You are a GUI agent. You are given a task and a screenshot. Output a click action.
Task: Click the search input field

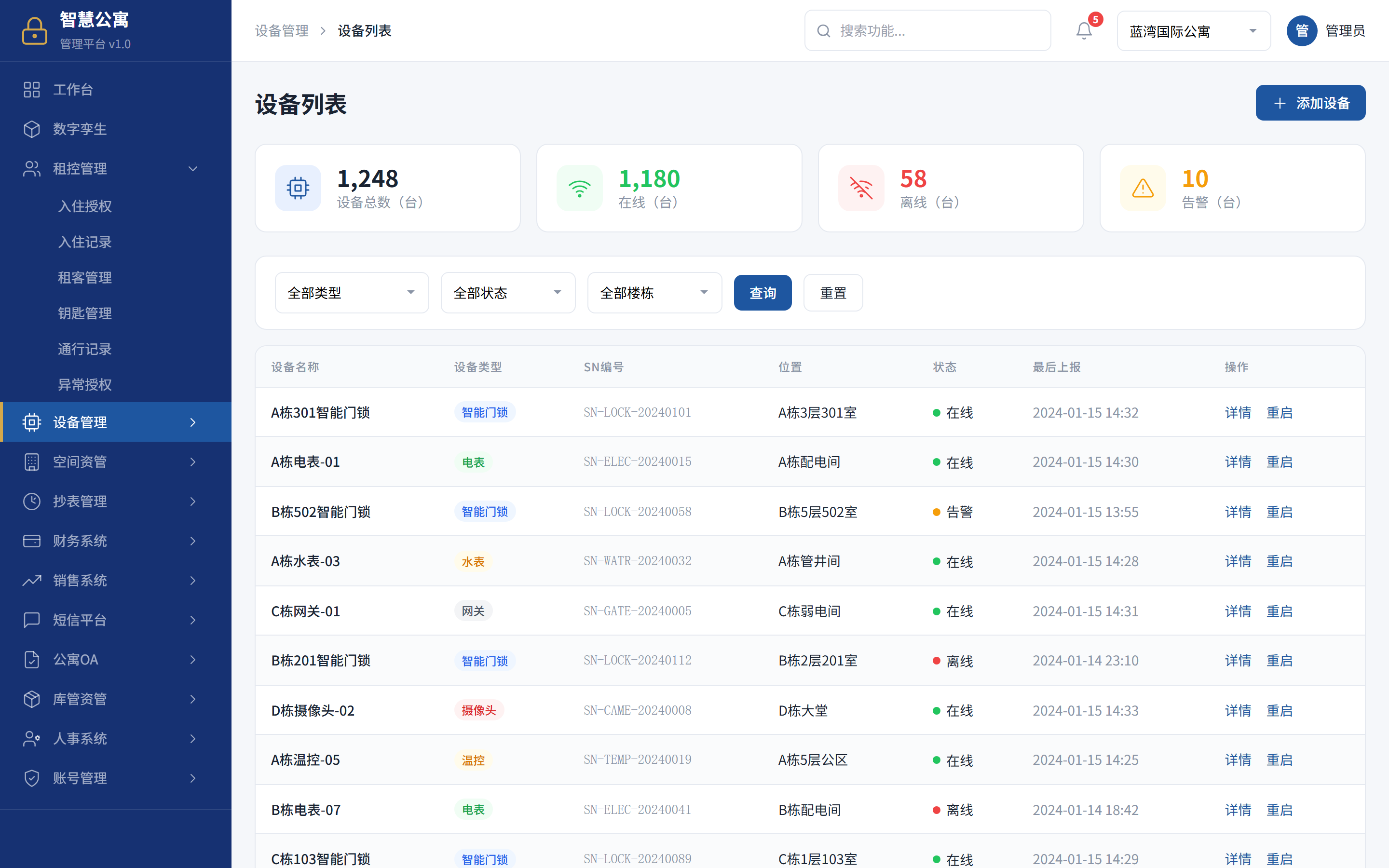tap(927, 30)
